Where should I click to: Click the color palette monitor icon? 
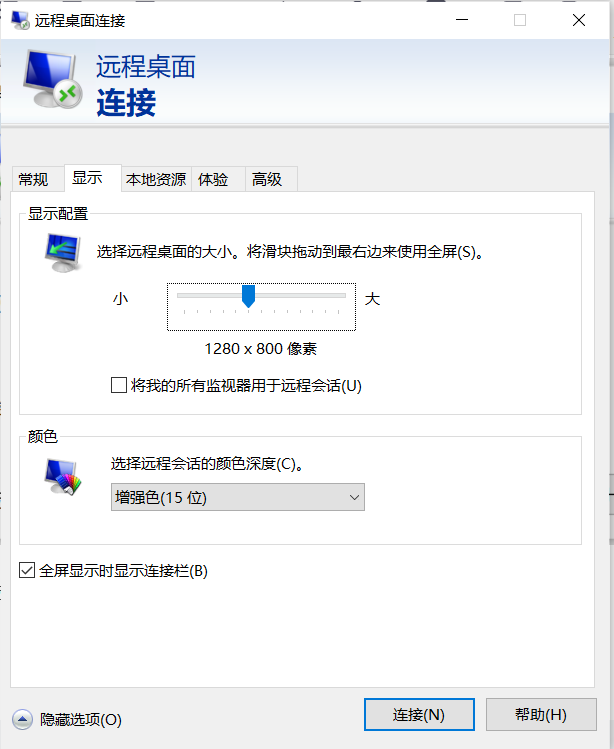(x=63, y=477)
